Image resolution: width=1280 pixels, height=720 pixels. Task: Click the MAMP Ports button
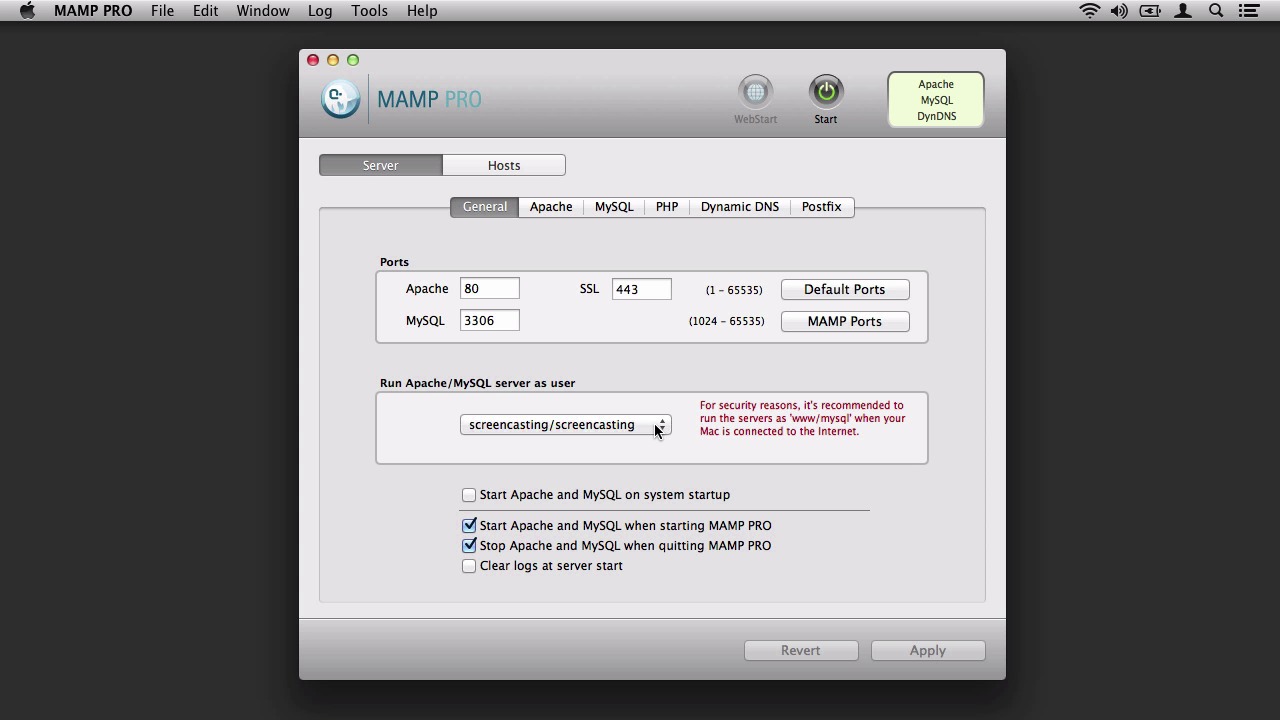(x=845, y=321)
